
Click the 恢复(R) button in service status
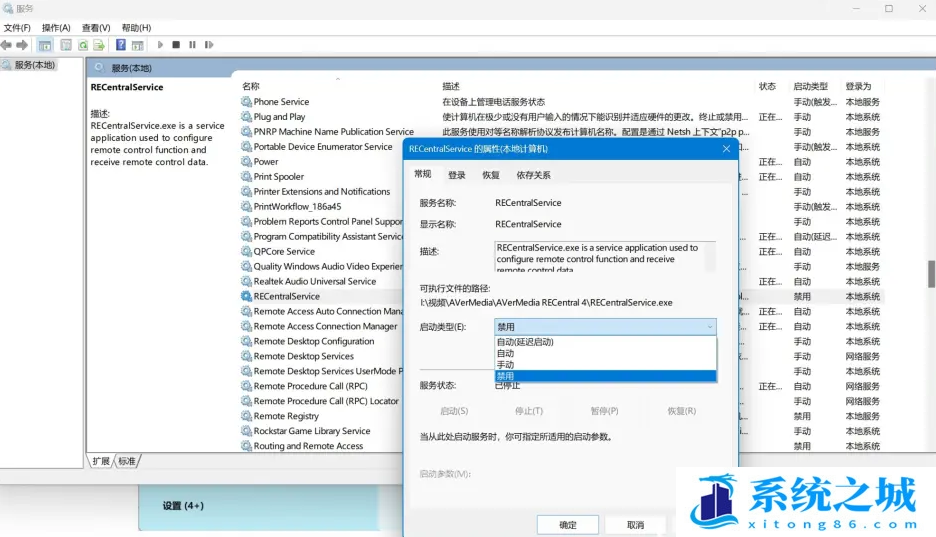682,411
